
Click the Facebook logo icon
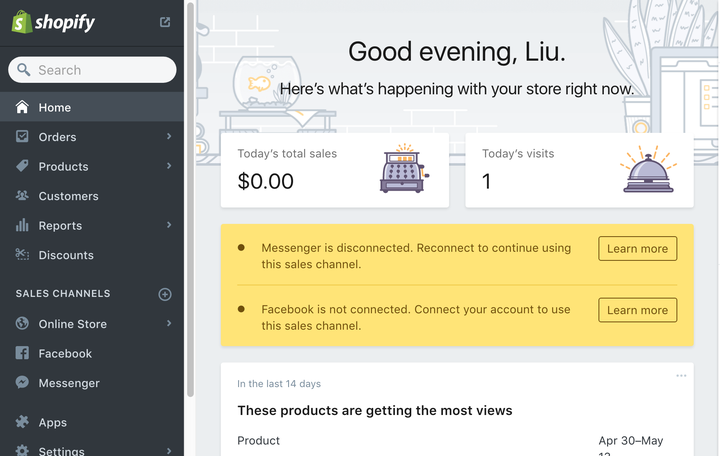pos(22,353)
